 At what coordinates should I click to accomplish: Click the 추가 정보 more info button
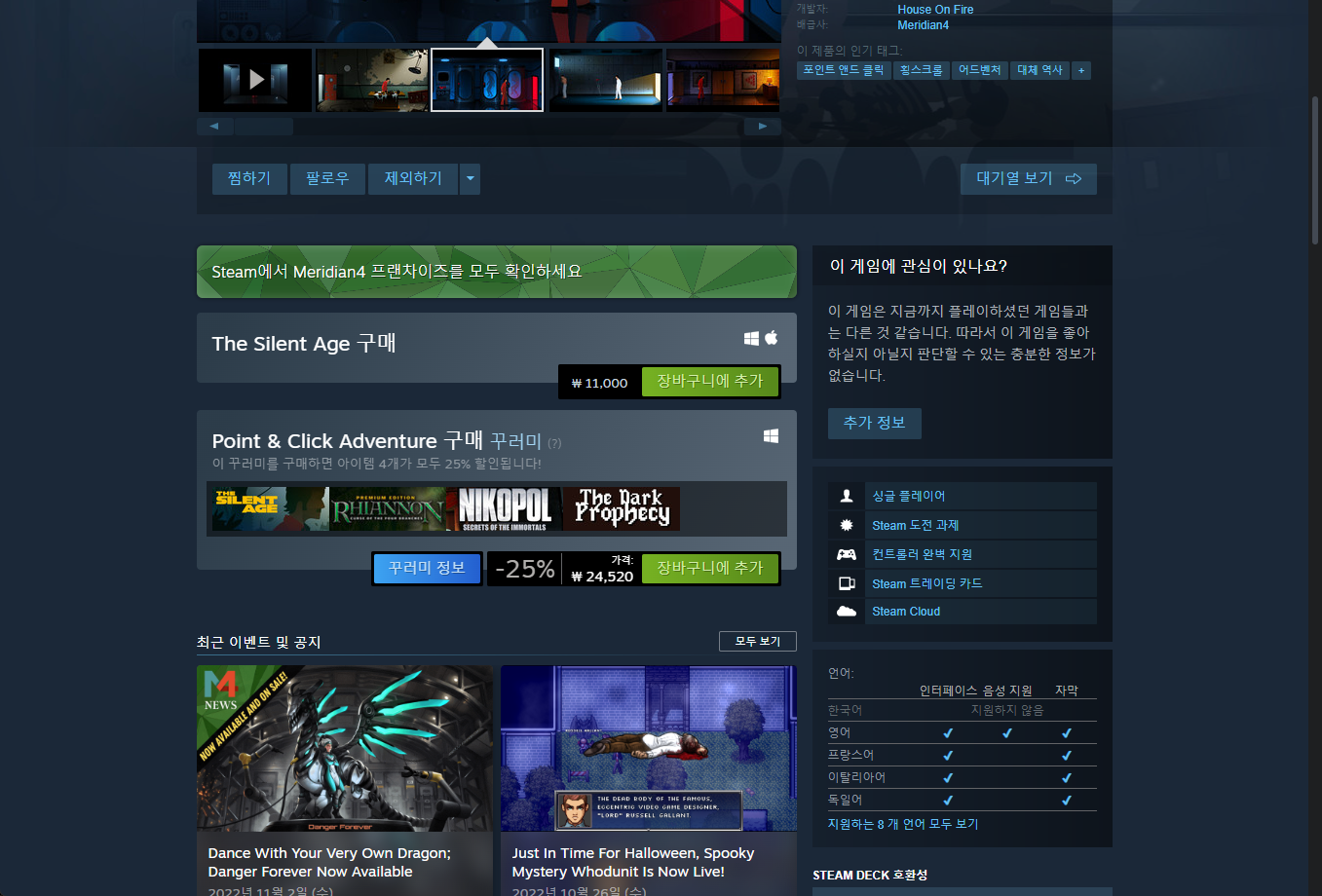tap(875, 423)
